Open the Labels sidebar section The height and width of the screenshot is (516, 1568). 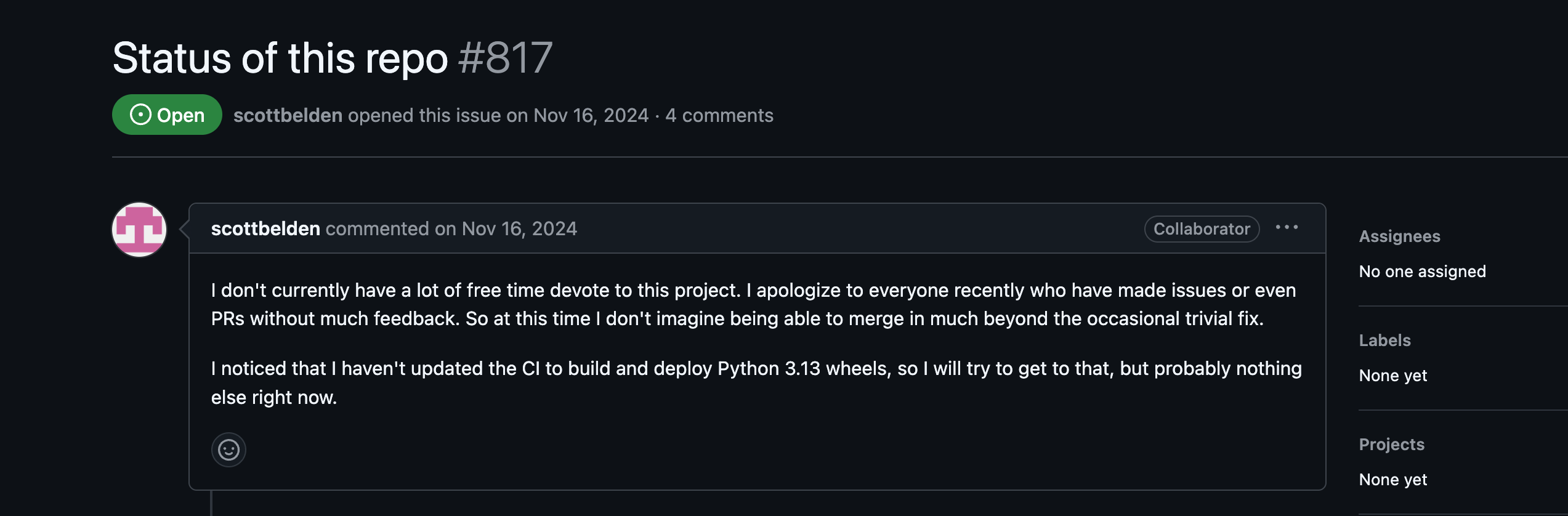pos(1384,341)
